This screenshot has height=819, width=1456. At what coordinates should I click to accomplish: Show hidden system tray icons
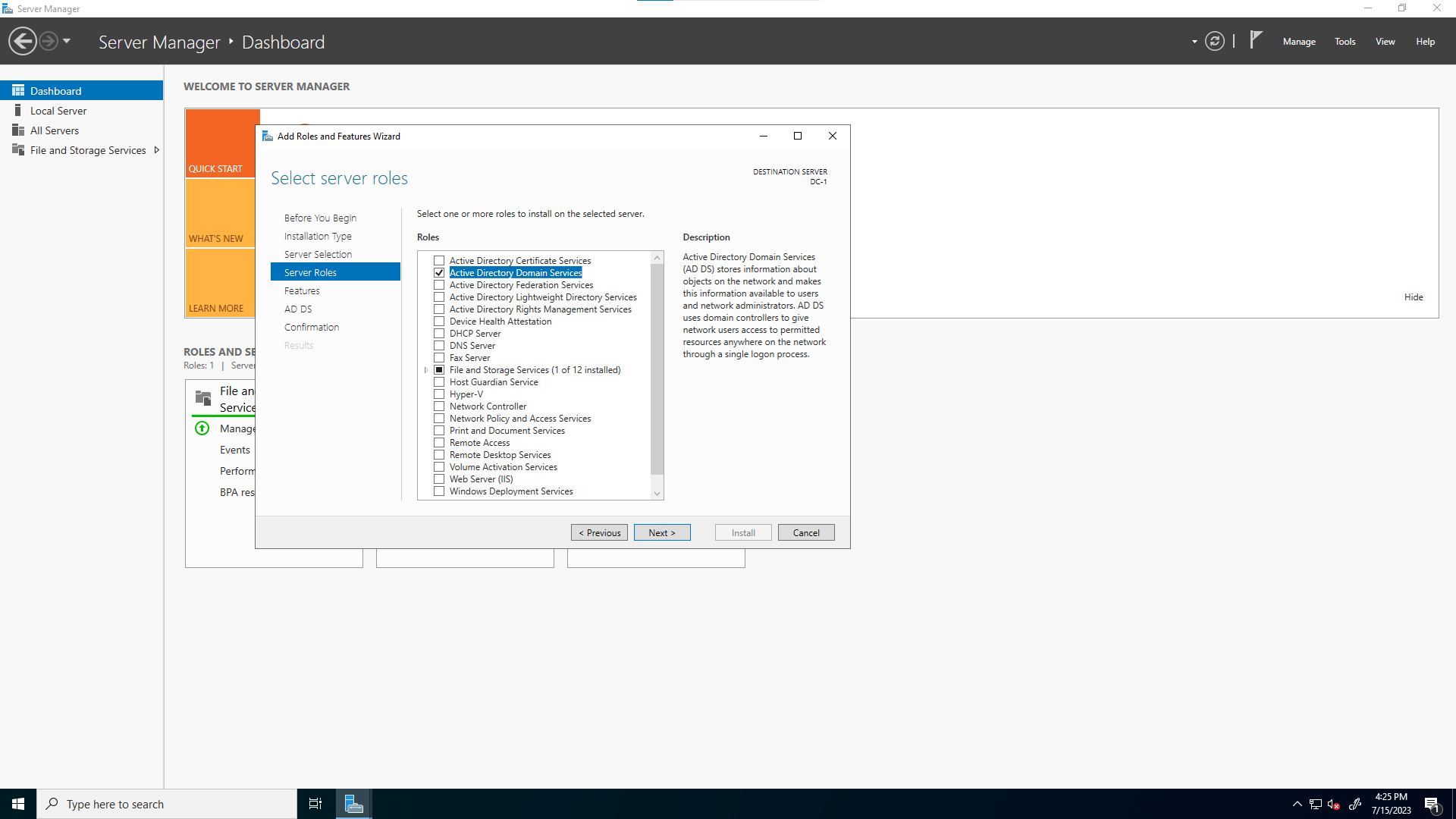[x=1298, y=804]
